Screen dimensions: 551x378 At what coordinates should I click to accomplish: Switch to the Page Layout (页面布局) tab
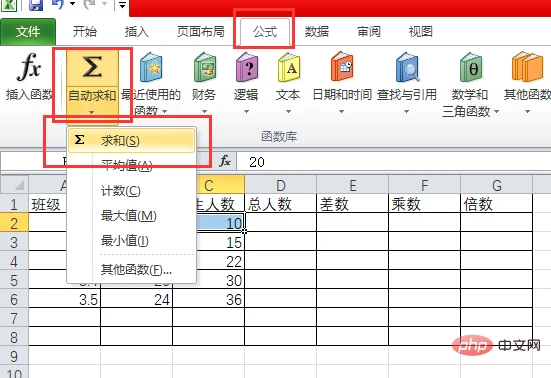pos(200,32)
